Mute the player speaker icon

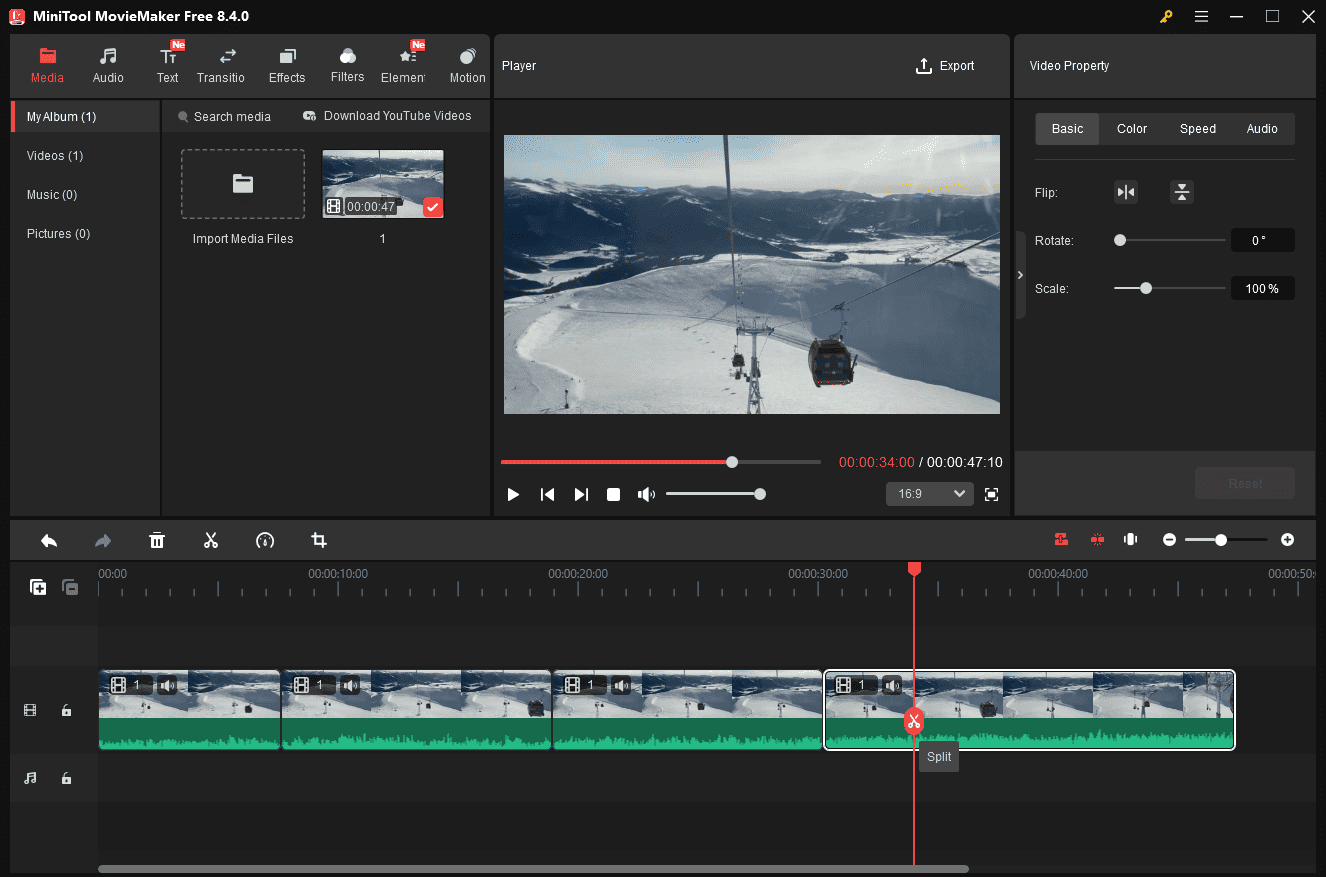[x=647, y=493]
